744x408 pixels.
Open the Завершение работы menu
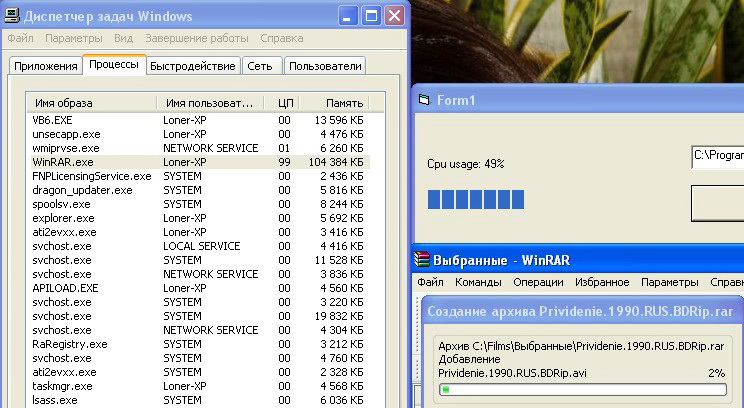point(197,38)
